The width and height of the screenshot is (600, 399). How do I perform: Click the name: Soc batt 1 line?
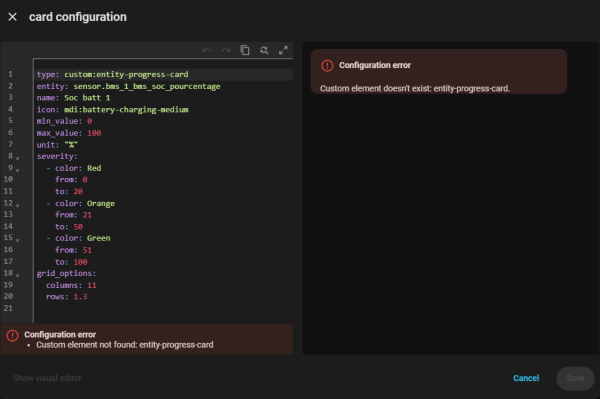point(73,98)
